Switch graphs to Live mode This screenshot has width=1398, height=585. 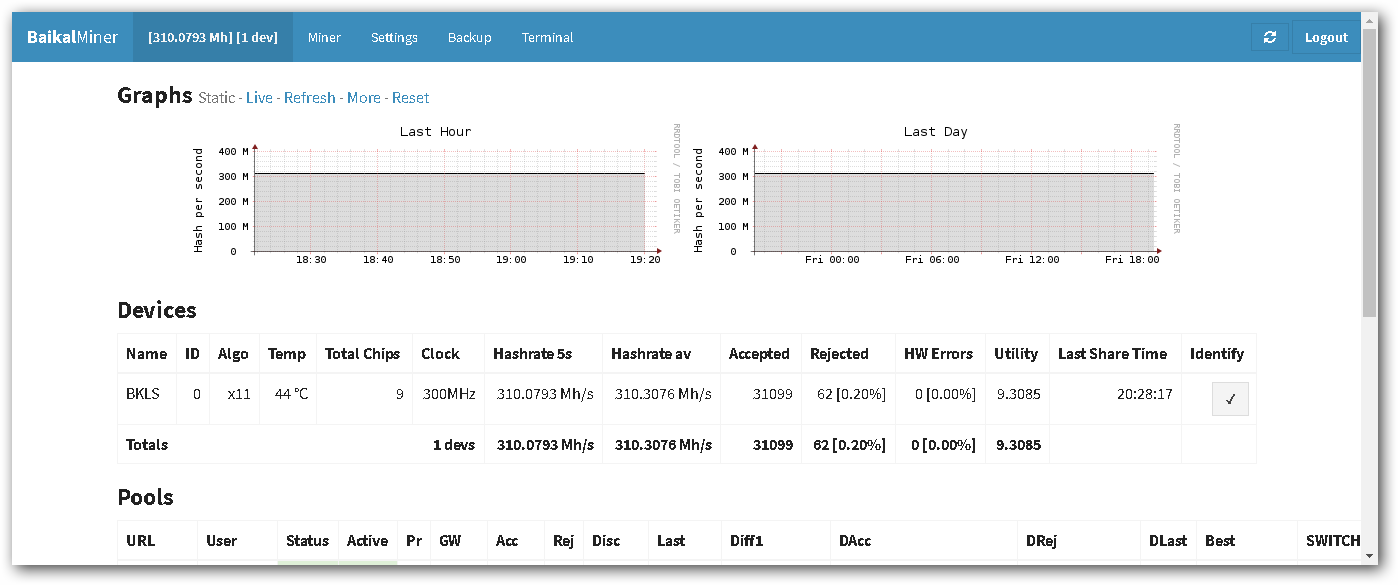[x=259, y=98]
